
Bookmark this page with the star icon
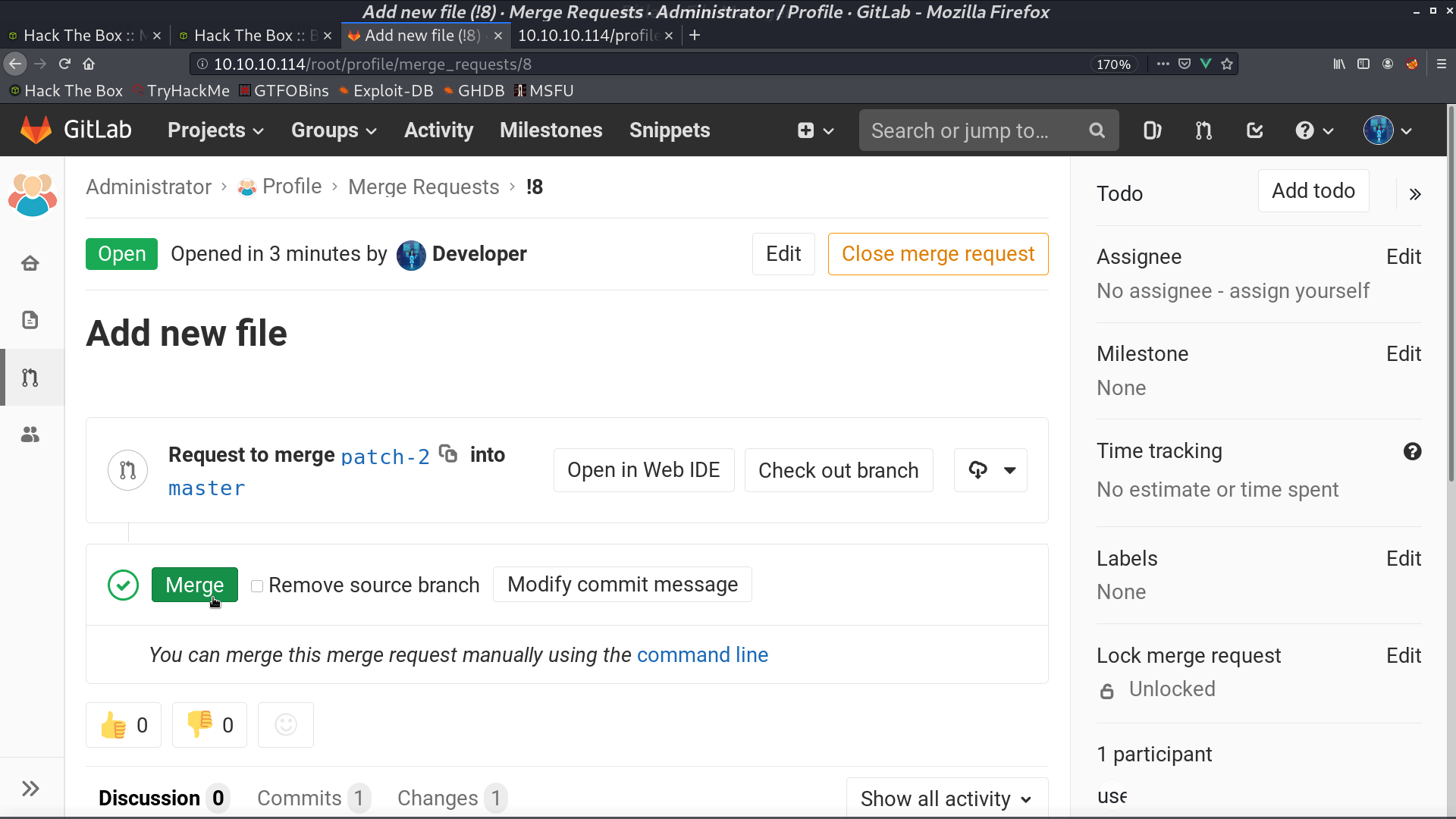1227,64
